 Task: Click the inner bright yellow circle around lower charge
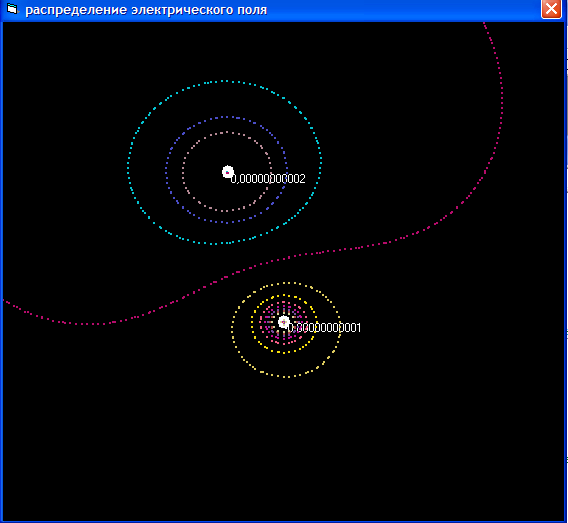tap(252, 323)
